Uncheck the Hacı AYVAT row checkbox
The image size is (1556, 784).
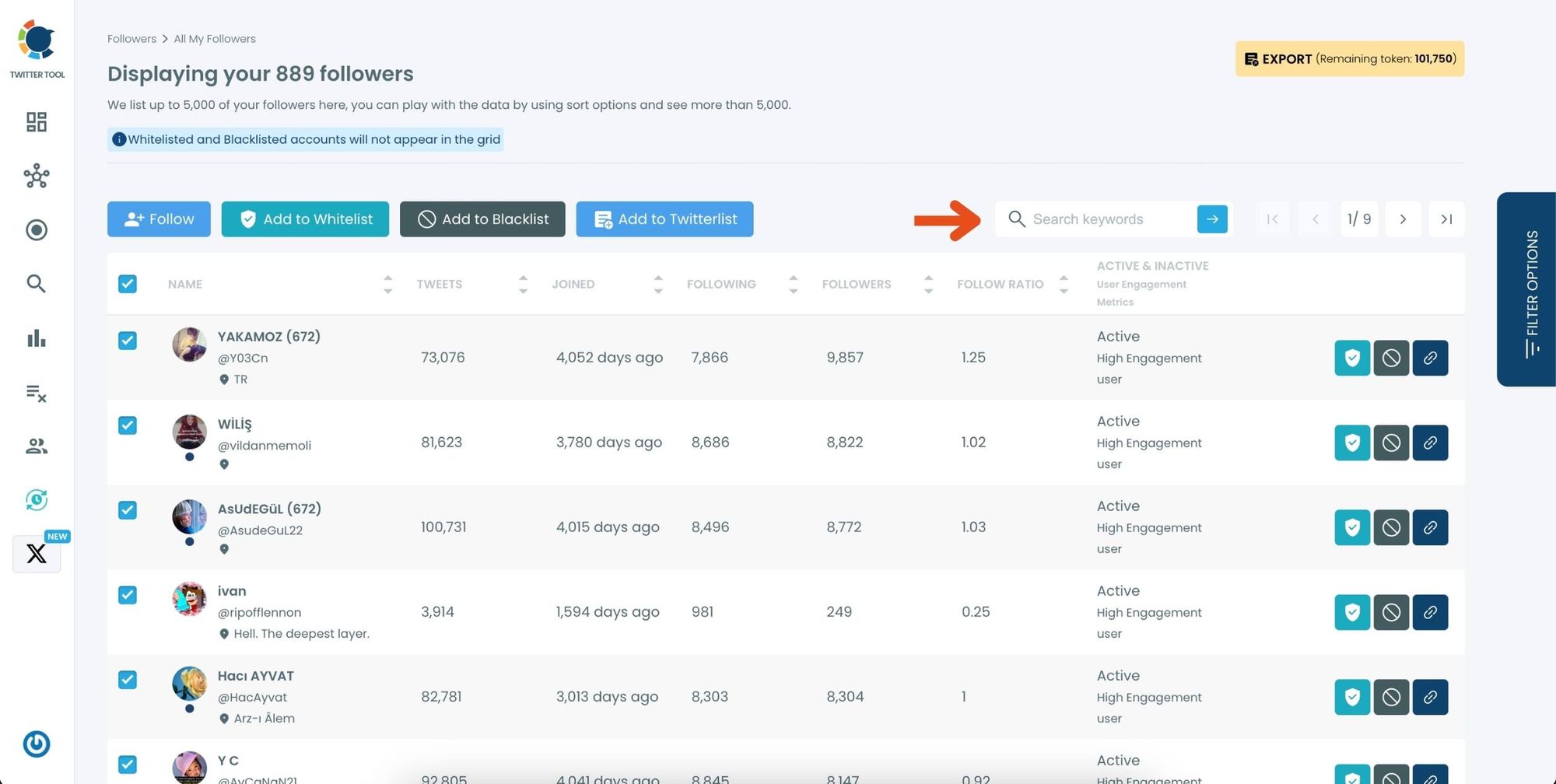128,680
